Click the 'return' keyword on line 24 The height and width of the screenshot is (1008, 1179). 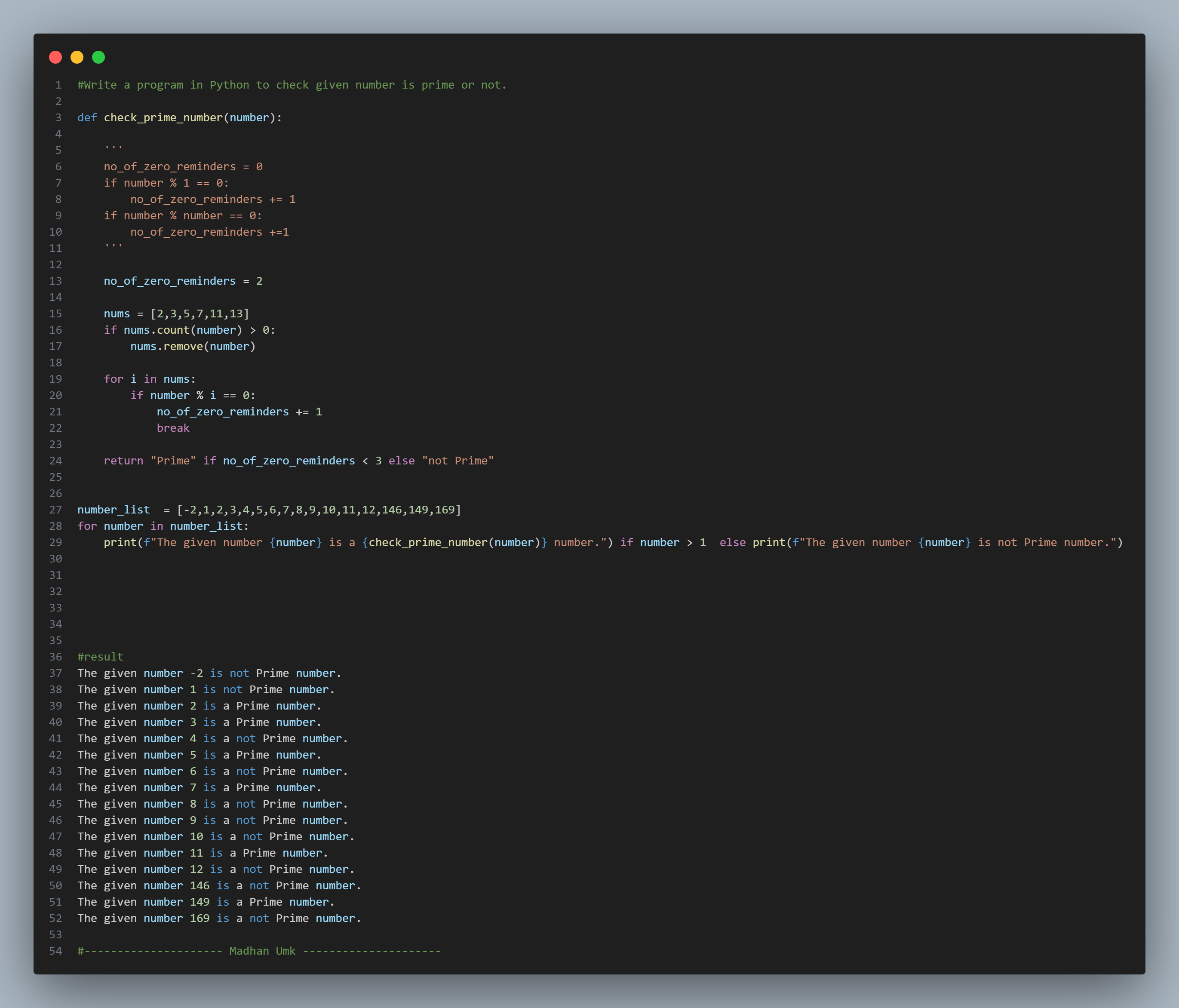tap(123, 461)
